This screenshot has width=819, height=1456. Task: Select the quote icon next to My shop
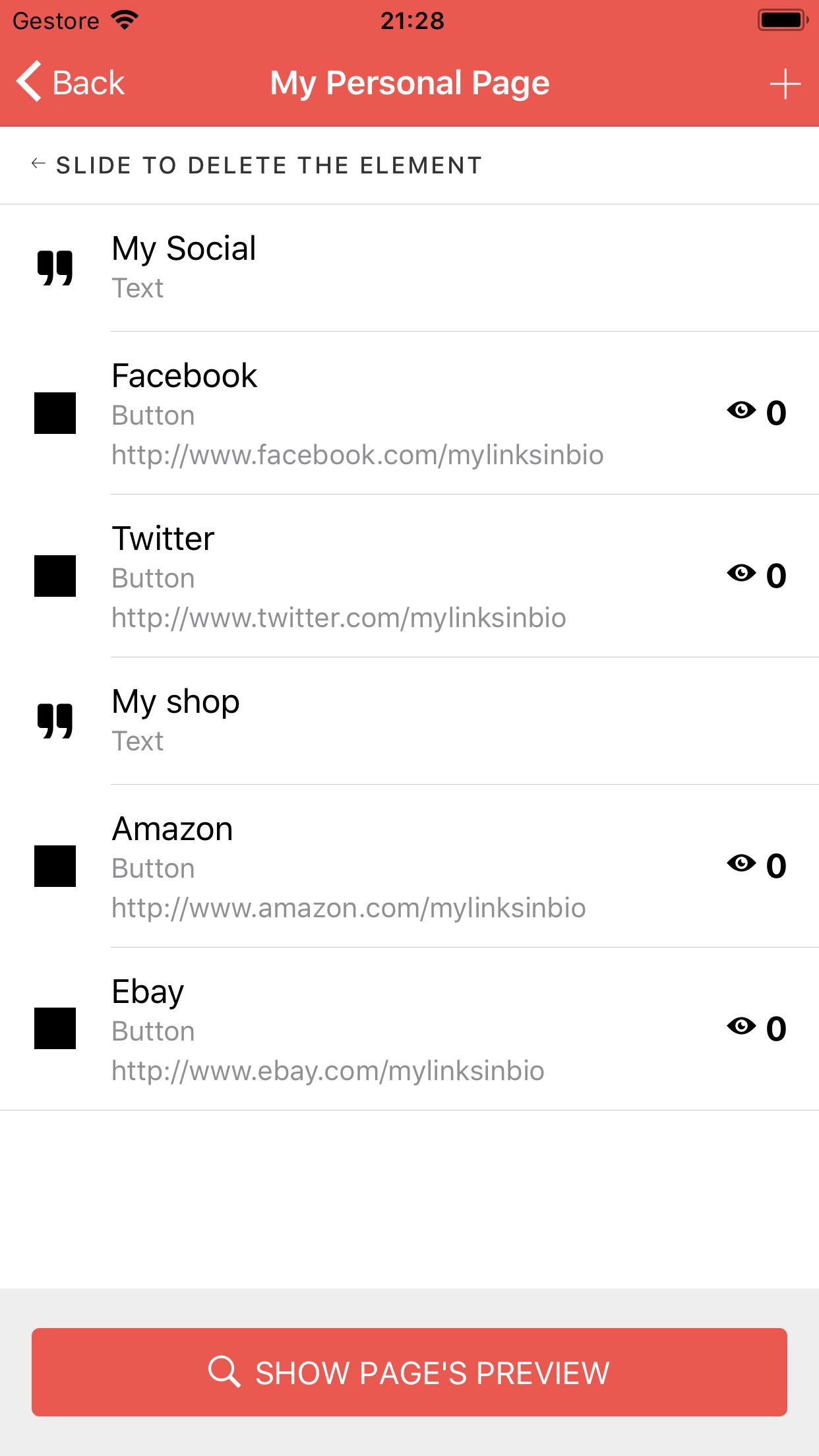point(56,721)
